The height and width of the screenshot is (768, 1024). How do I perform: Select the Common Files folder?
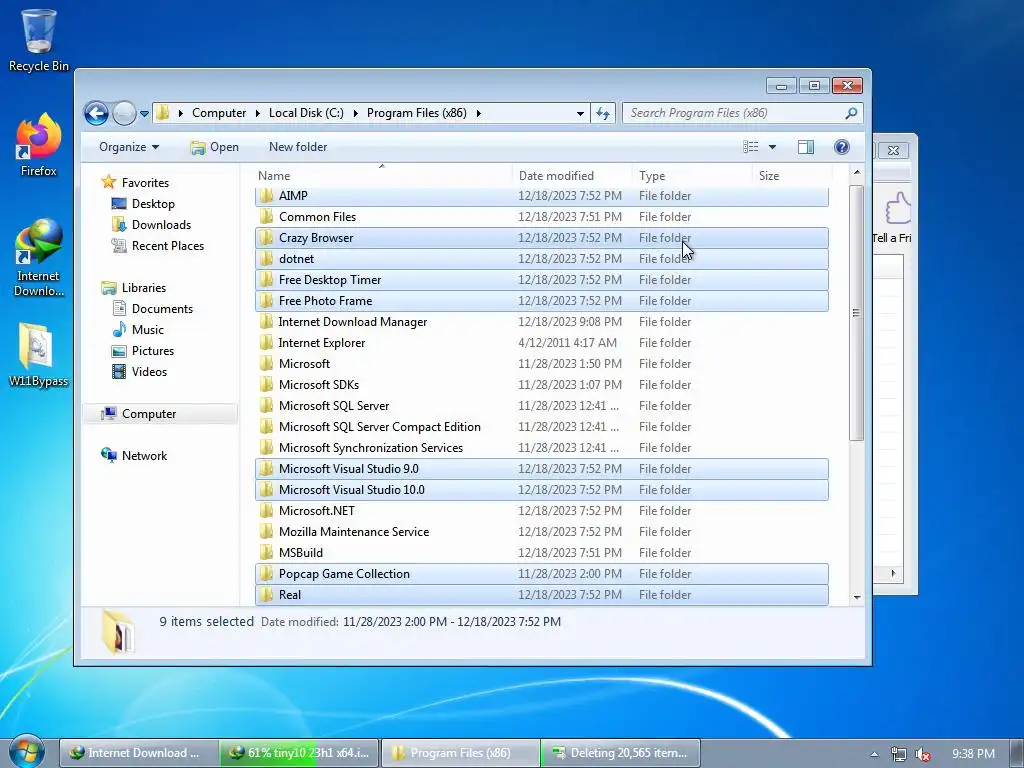pyautogui.click(x=541, y=217)
